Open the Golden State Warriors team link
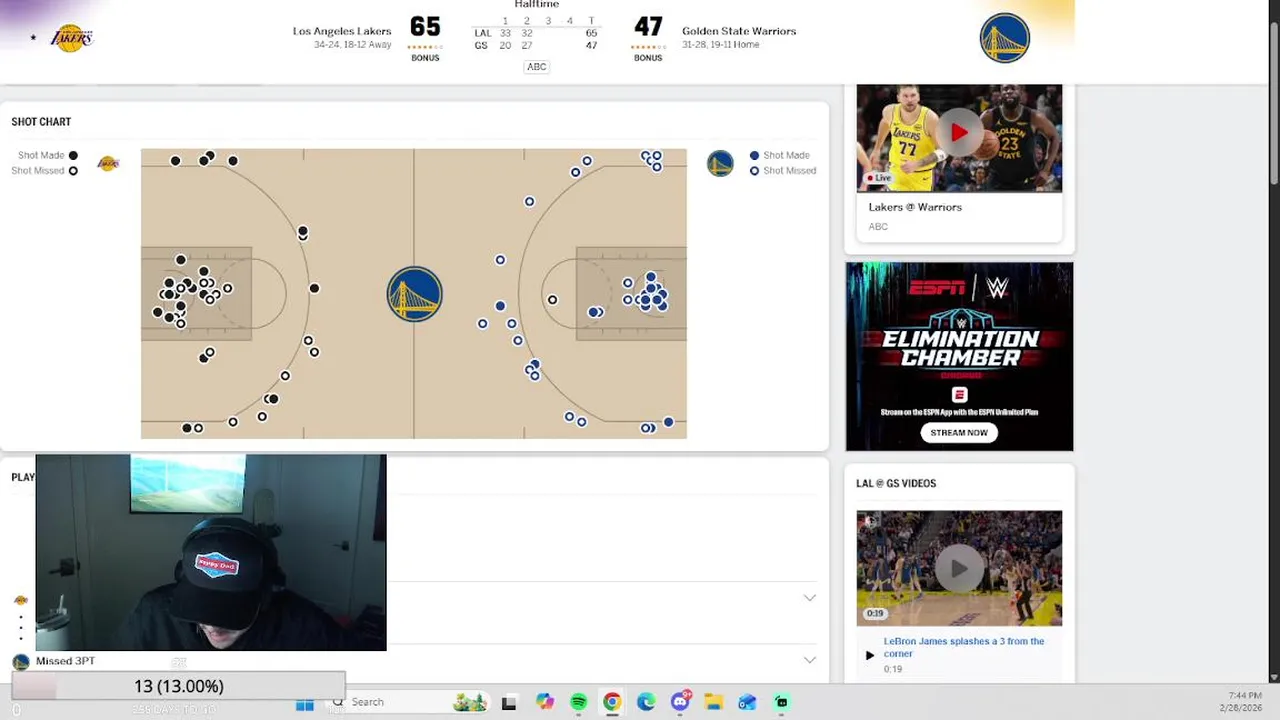Screen dimensions: 1280x720 739,31
